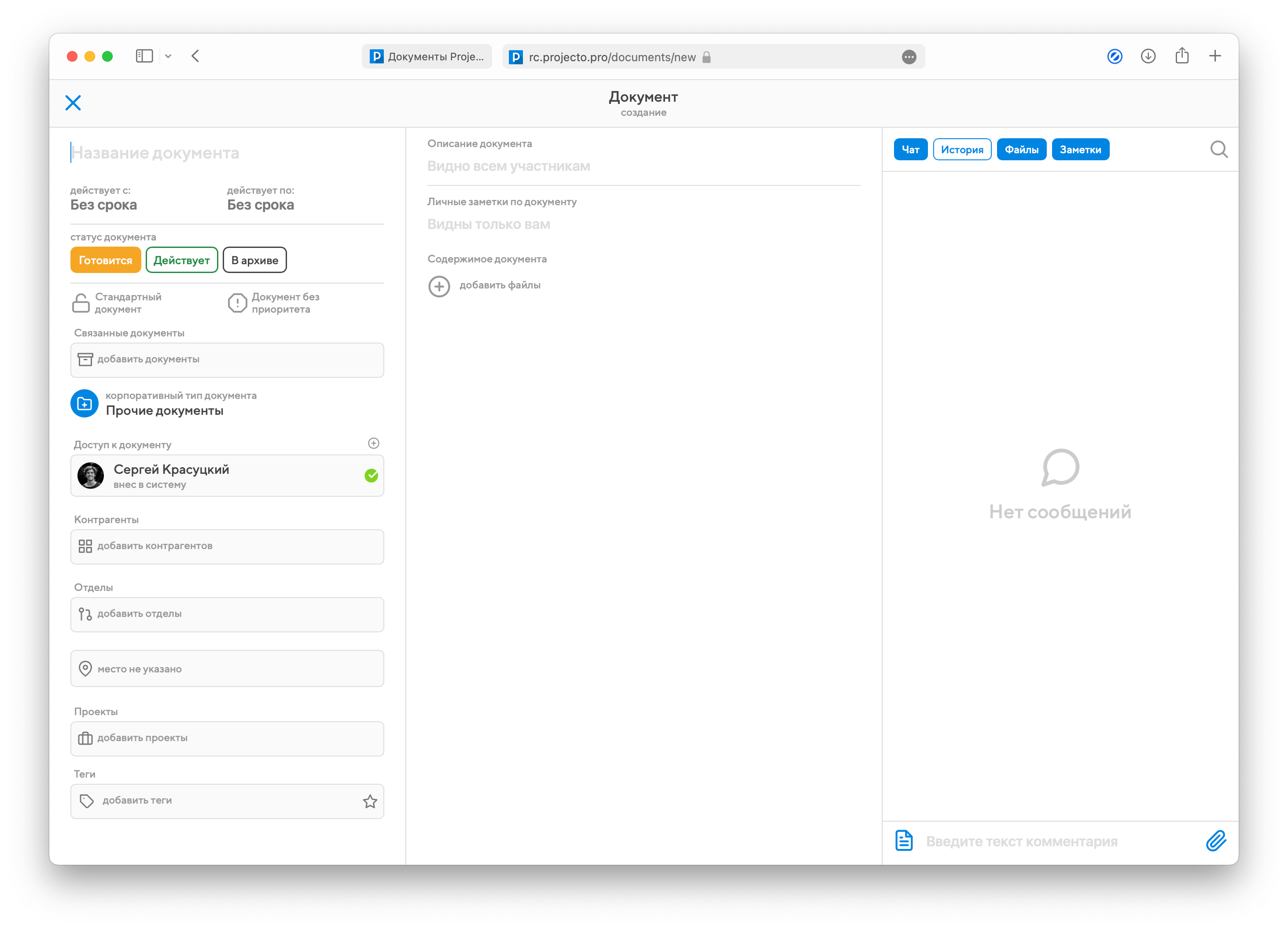
Task: Toggle the Документ без приоритета priority setting
Action: 237,303
